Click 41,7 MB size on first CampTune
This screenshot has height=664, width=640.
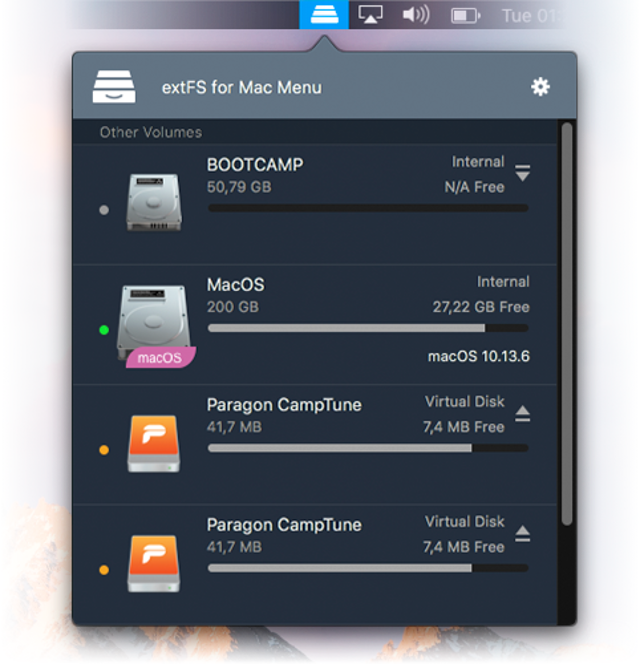tap(234, 427)
